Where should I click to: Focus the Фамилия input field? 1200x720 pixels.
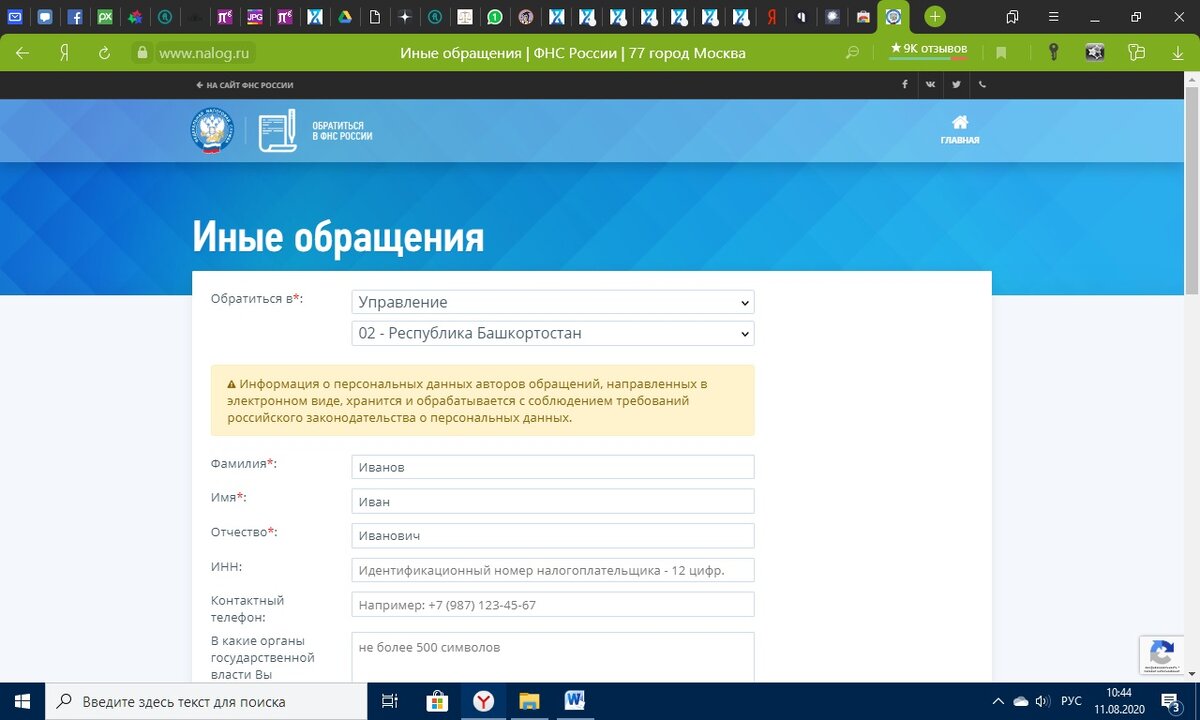click(553, 467)
